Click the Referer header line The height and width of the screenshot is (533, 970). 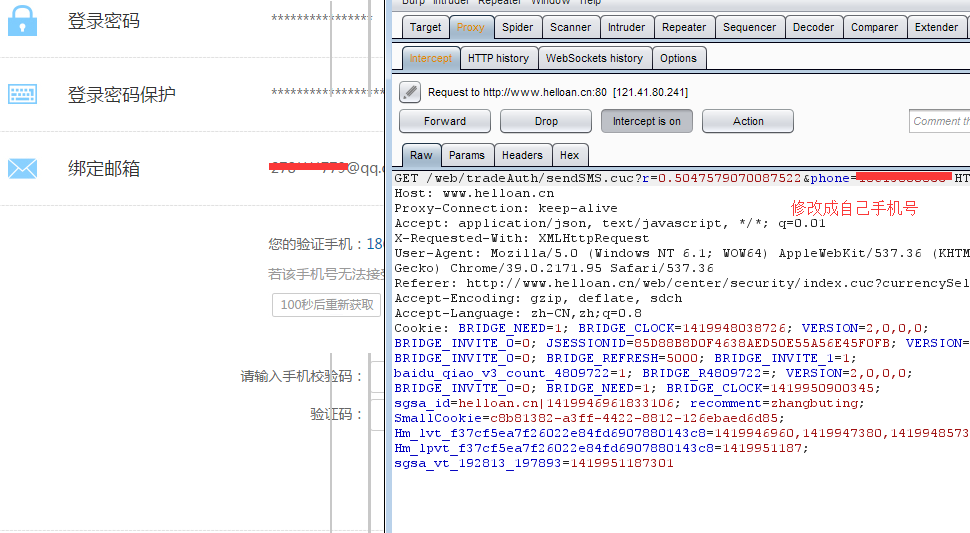[682, 283]
